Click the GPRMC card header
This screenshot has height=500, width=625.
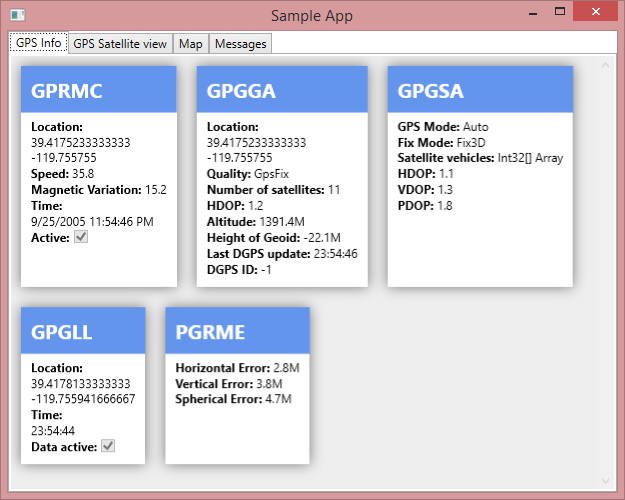99,89
